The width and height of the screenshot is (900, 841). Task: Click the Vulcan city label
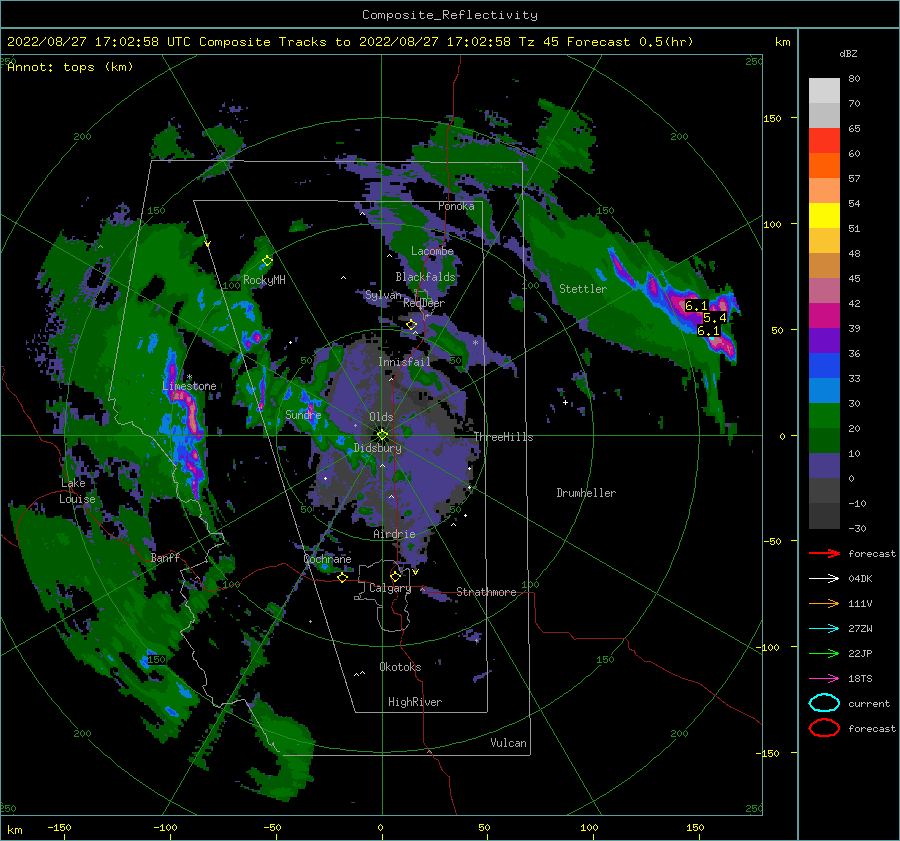509,743
